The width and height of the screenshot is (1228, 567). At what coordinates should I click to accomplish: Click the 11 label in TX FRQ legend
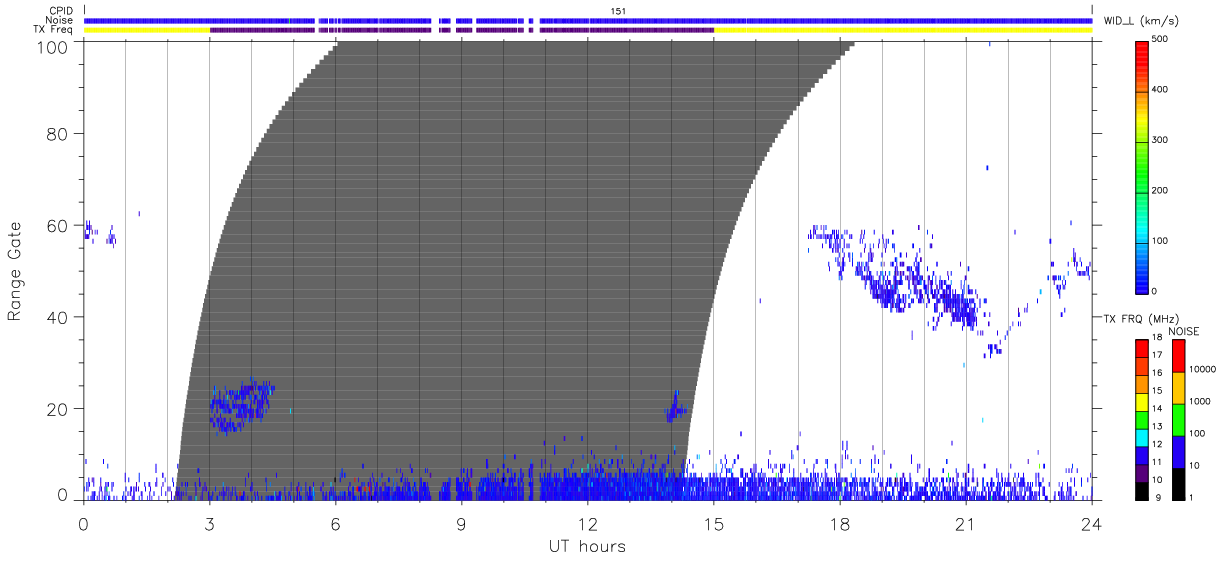pyautogui.click(x=1159, y=463)
